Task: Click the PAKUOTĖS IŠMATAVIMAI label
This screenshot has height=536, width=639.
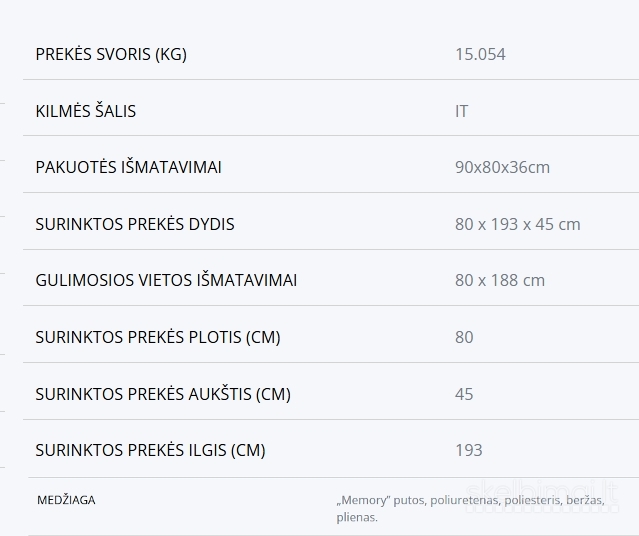Action: pos(128,167)
